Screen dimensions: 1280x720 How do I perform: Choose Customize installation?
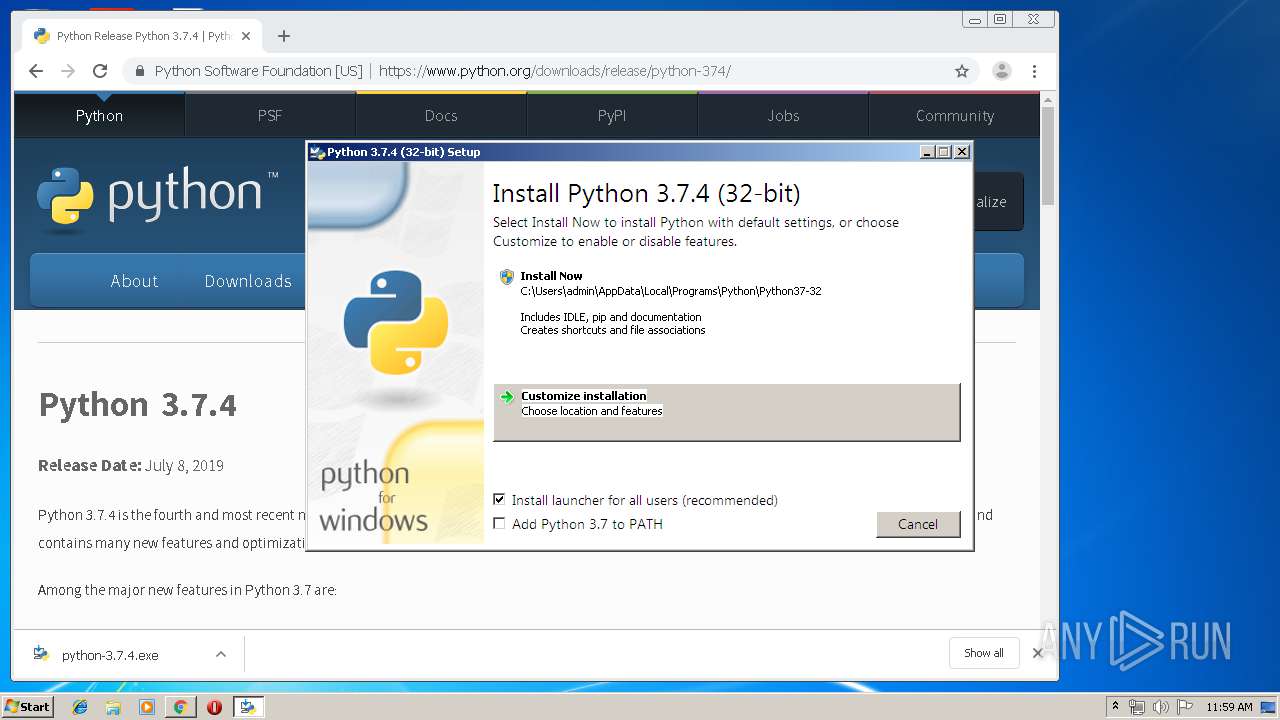[x=726, y=411]
